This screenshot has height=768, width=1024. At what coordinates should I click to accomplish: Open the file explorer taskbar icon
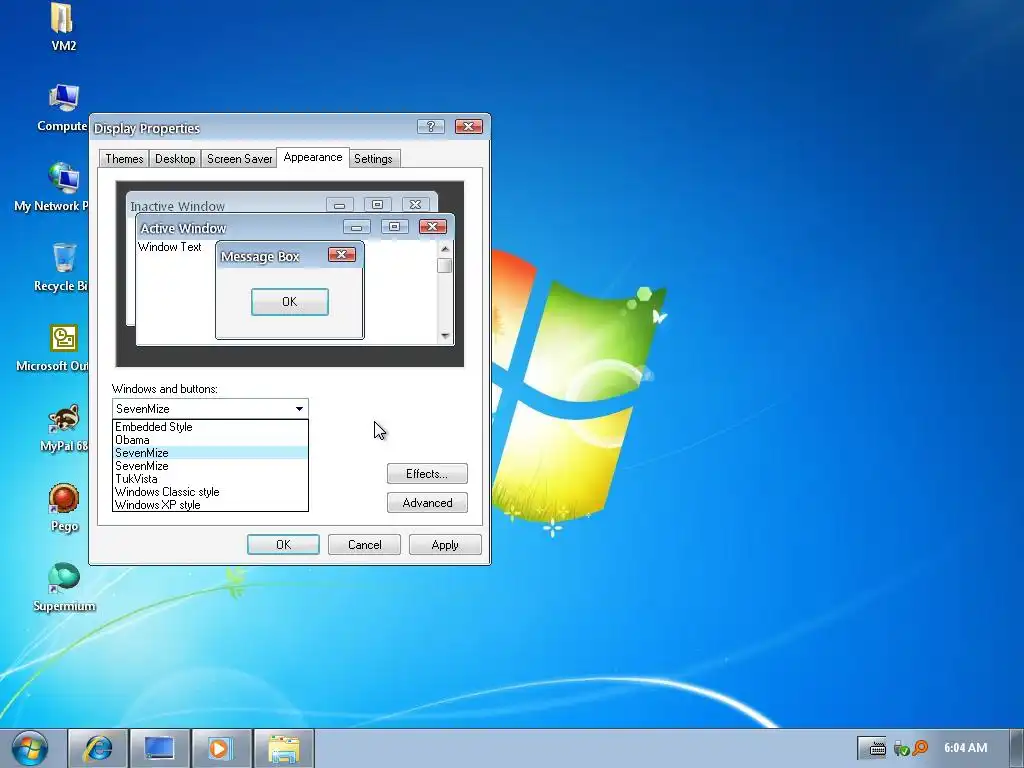point(283,748)
